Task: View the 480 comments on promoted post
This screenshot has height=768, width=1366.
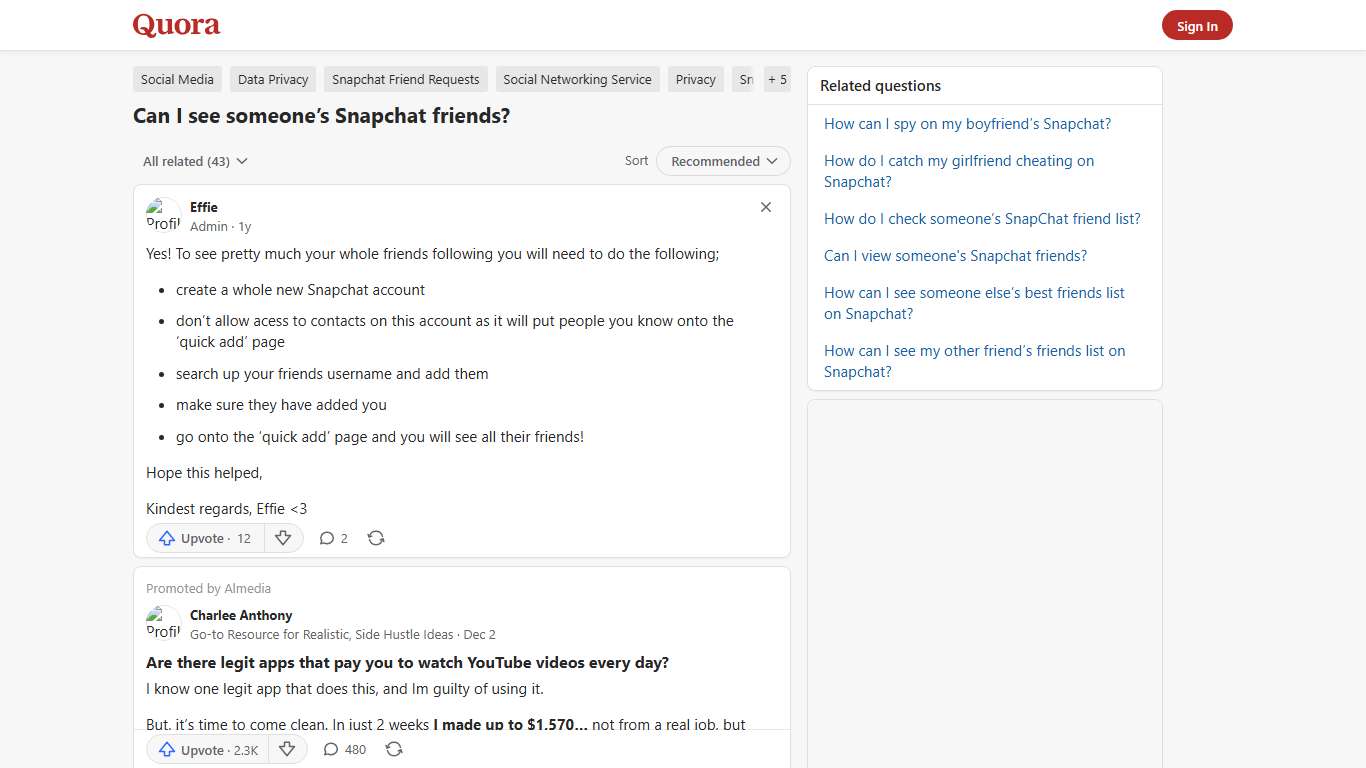Action: pyautogui.click(x=344, y=749)
